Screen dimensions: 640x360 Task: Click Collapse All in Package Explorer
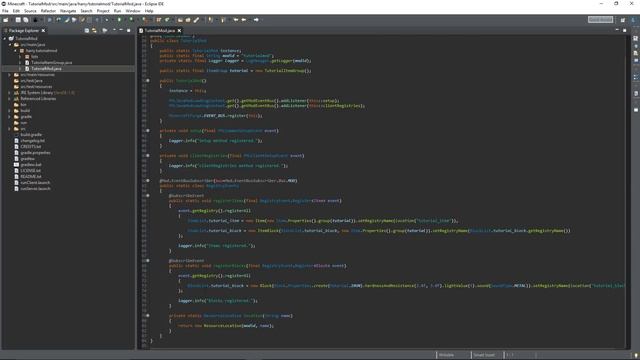coord(87,31)
